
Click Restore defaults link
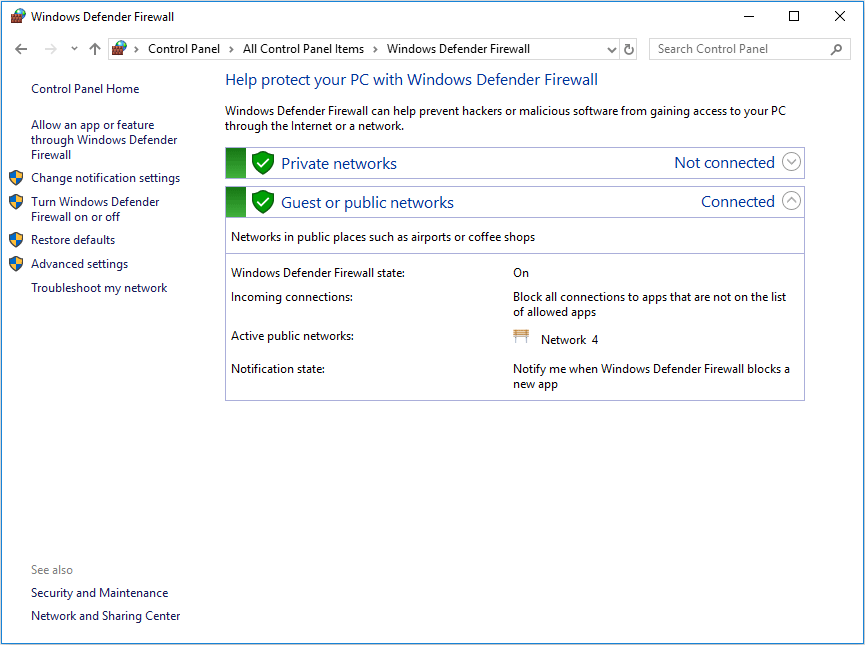[73, 240]
